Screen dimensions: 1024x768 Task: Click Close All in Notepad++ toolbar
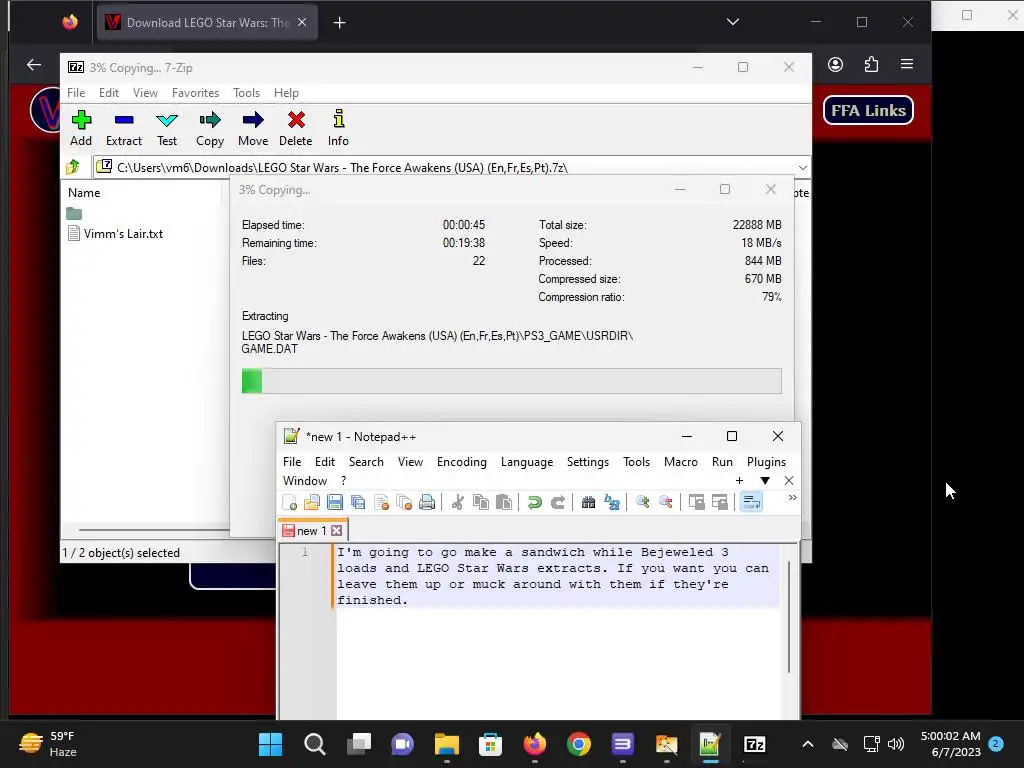tap(404, 502)
